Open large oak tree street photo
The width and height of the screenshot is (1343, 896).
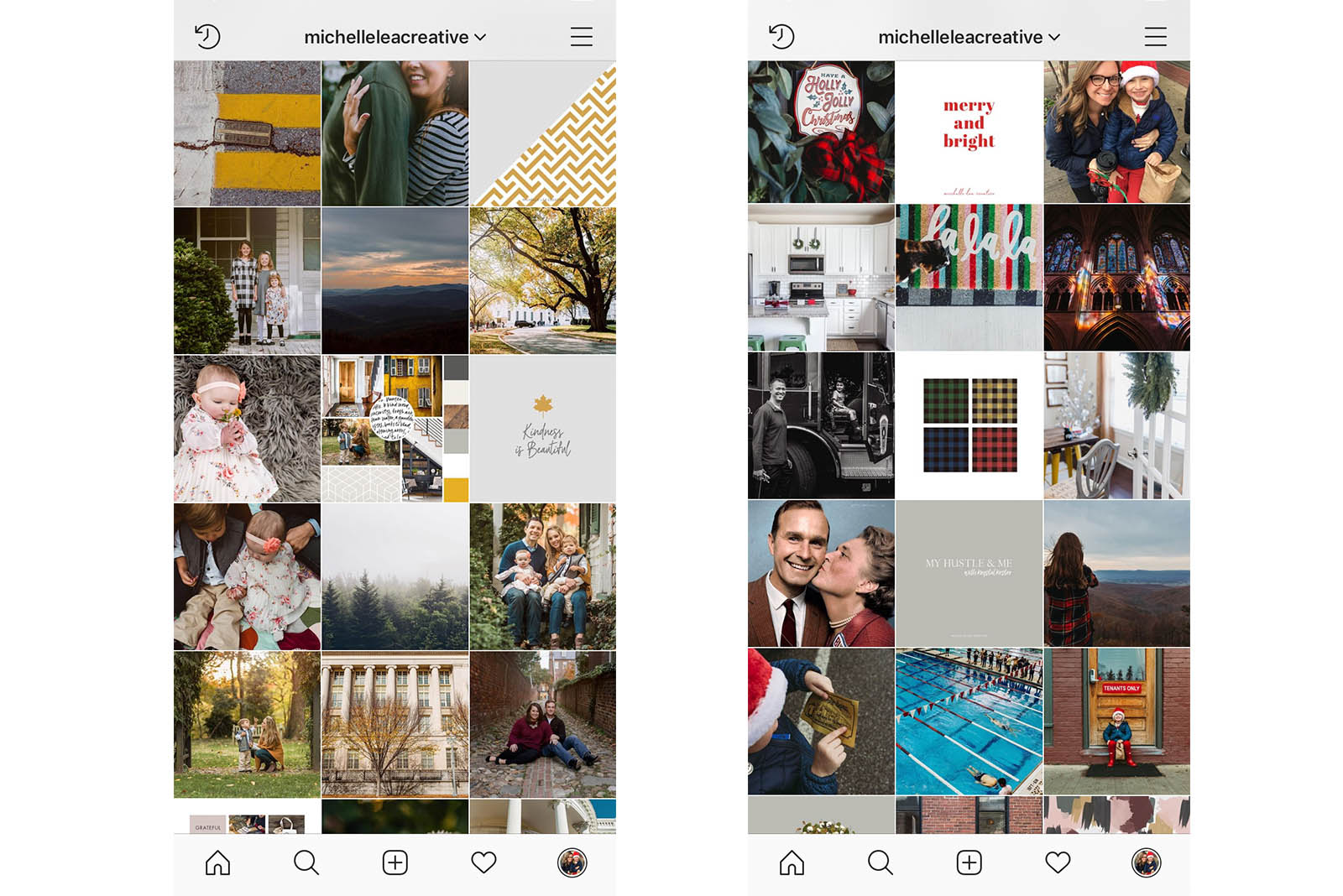[543, 281]
